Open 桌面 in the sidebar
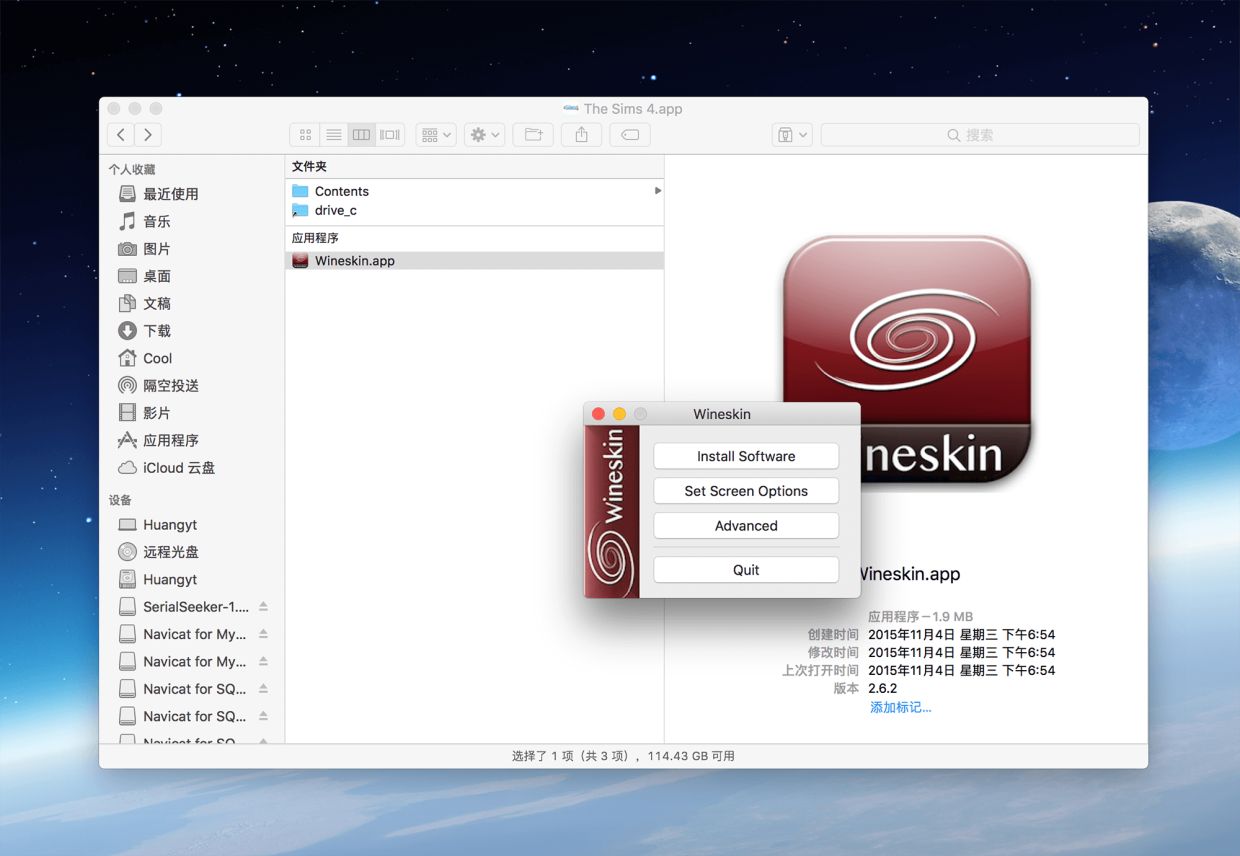This screenshot has height=856, width=1240. [x=157, y=276]
